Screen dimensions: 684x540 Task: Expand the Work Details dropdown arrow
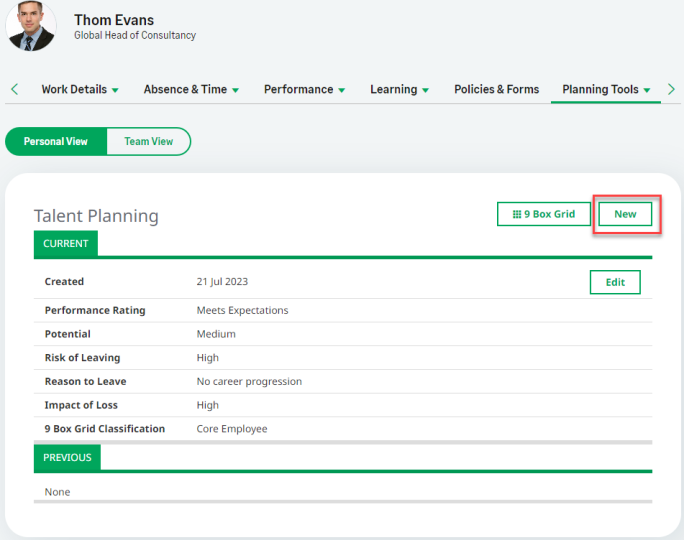point(115,90)
